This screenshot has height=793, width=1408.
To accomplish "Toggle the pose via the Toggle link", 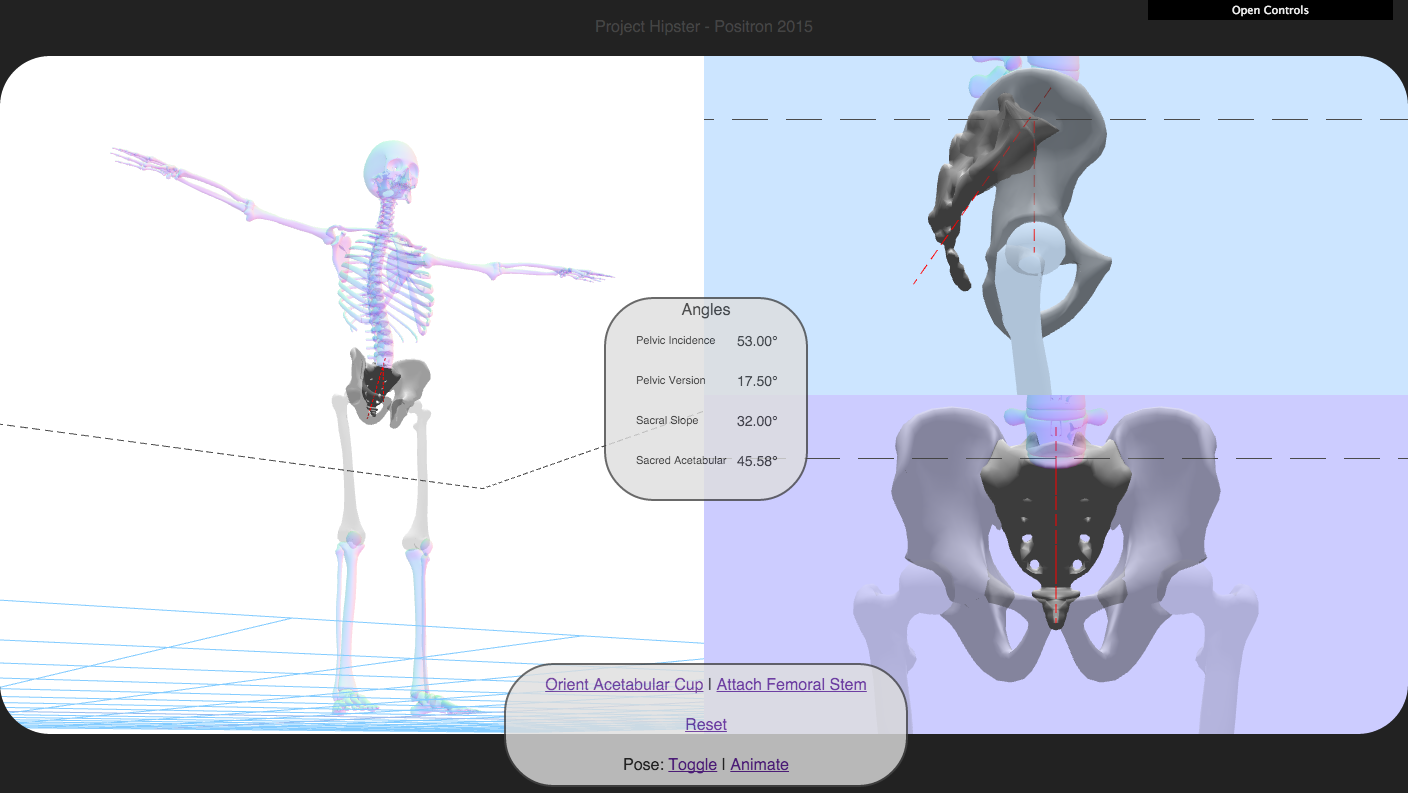I will pyautogui.click(x=692, y=764).
